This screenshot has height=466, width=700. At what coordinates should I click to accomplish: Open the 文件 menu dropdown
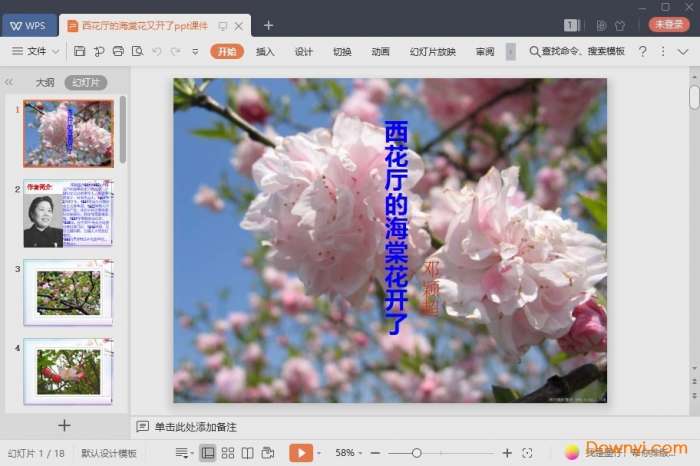(36, 51)
